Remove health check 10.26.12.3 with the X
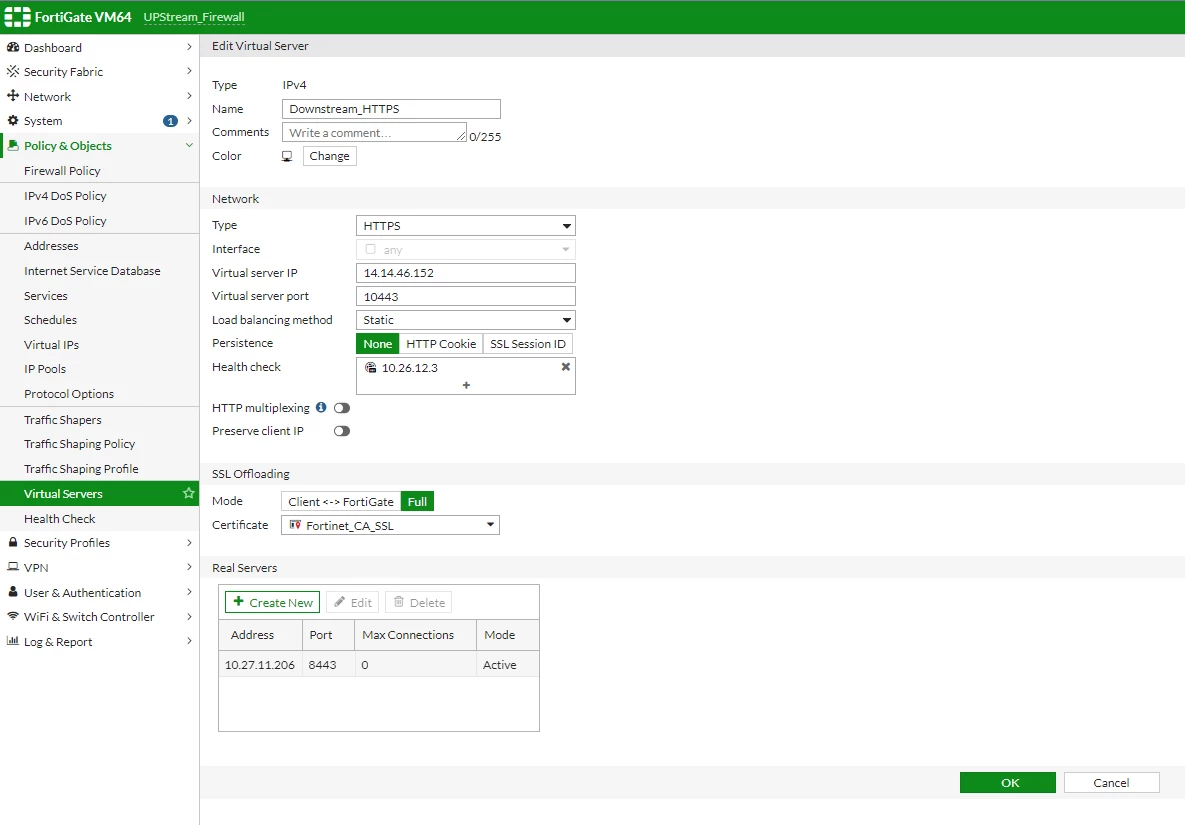This screenshot has width=1185, height=825. (565, 366)
